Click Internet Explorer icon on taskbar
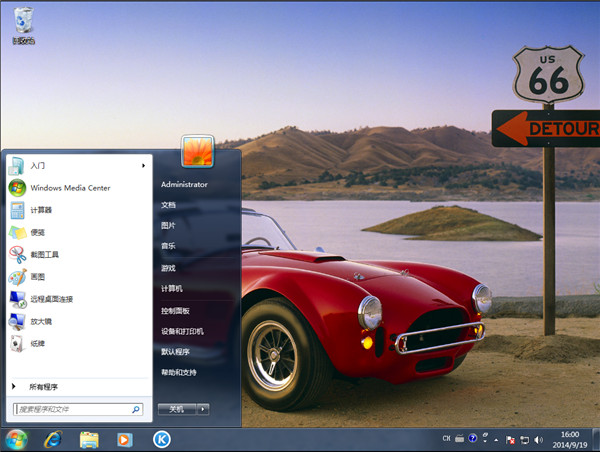This screenshot has width=600, height=452. point(53,439)
